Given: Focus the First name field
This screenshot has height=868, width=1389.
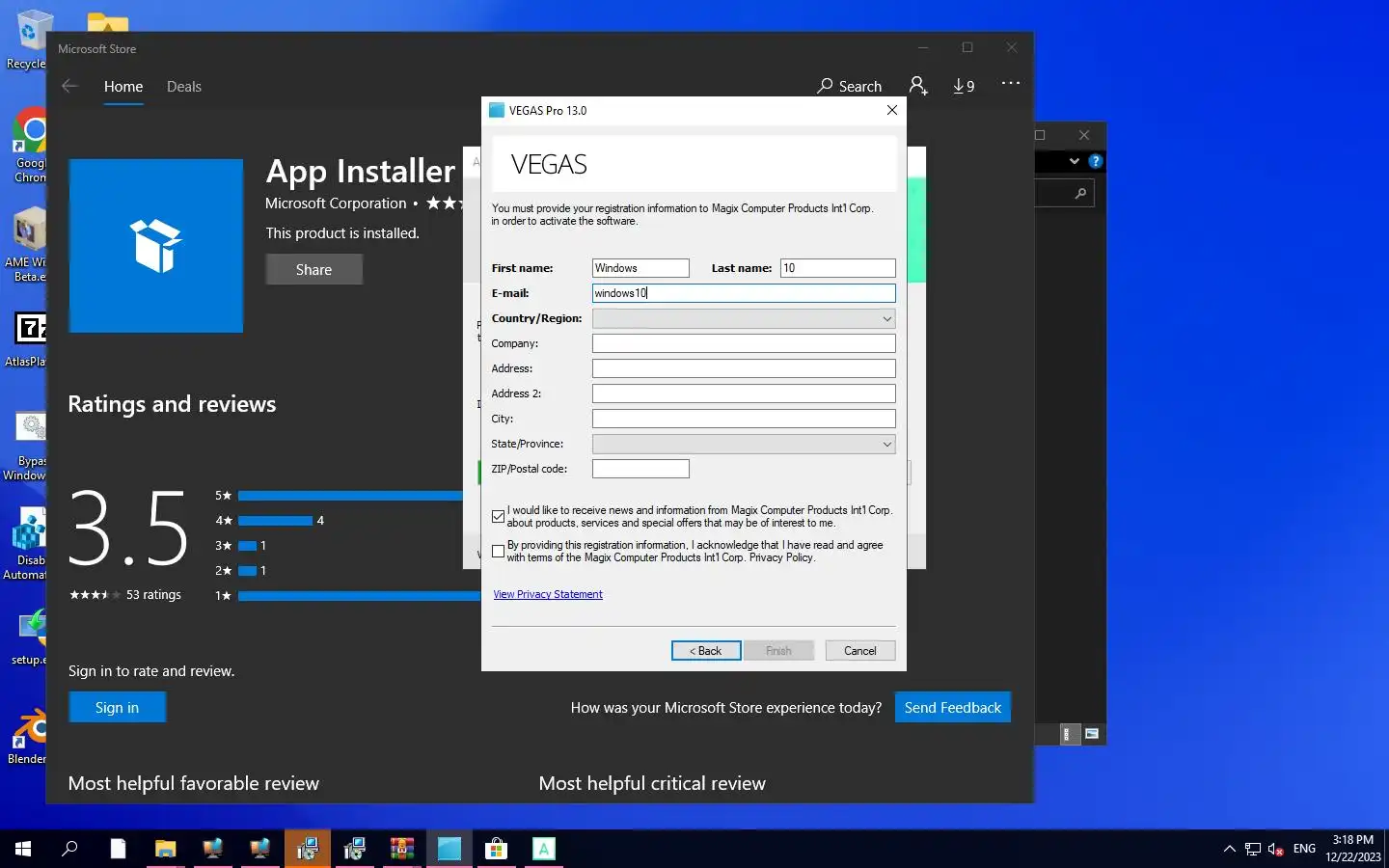Looking at the screenshot, I should pyautogui.click(x=640, y=268).
